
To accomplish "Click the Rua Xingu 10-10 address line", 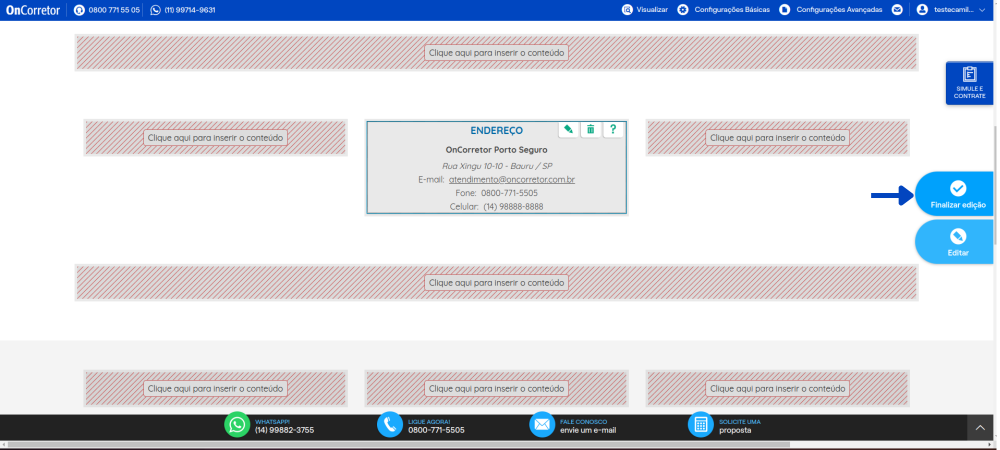I will point(497,166).
